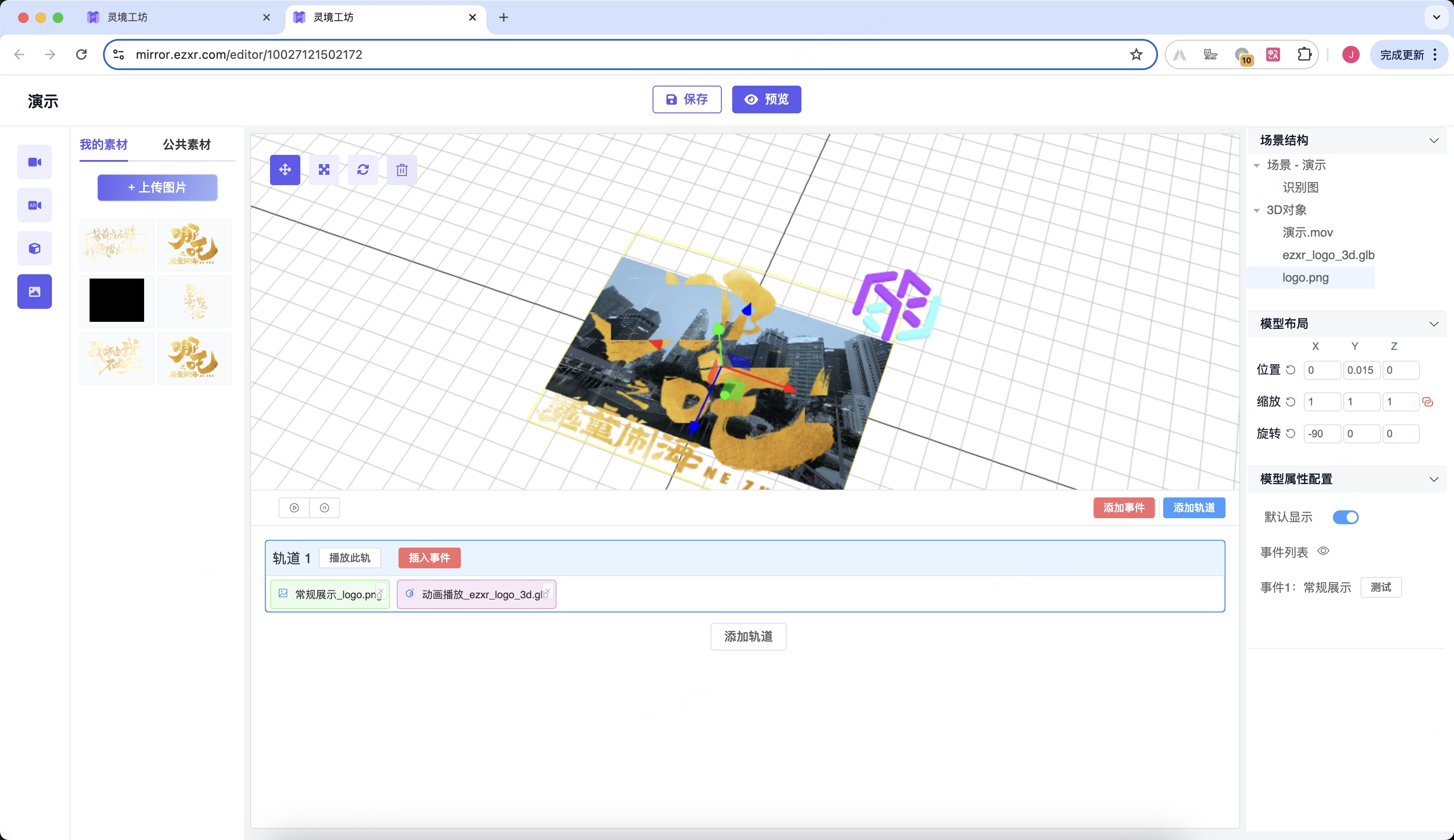This screenshot has width=1454, height=840.
Task: Close the active 灵境工坊 browser tab
Action: click(473, 17)
